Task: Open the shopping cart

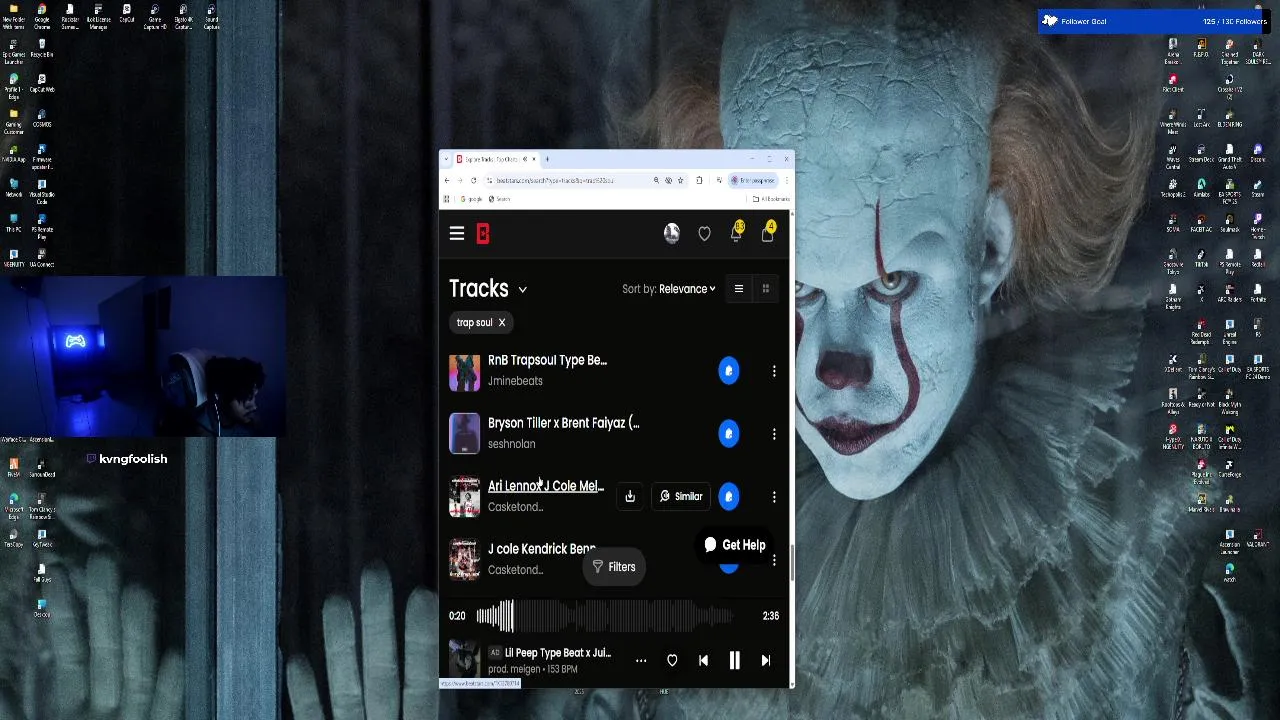Action: click(767, 233)
